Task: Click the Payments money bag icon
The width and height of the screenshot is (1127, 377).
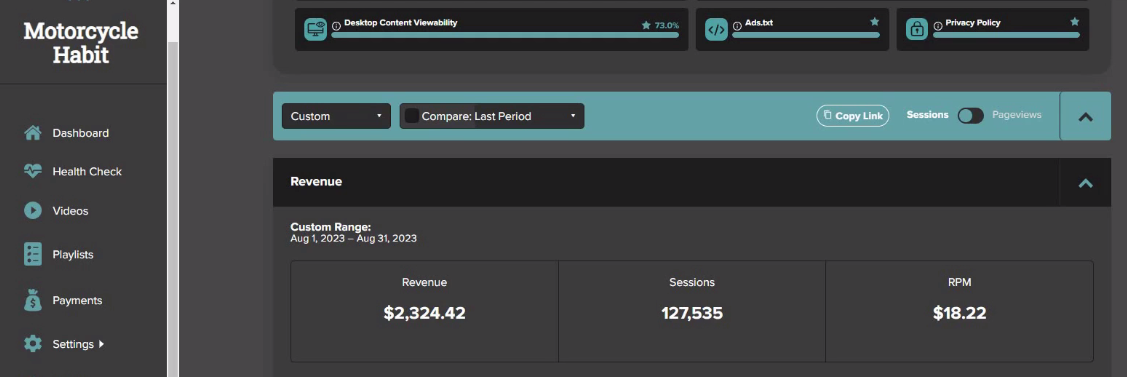Action: tap(32, 300)
